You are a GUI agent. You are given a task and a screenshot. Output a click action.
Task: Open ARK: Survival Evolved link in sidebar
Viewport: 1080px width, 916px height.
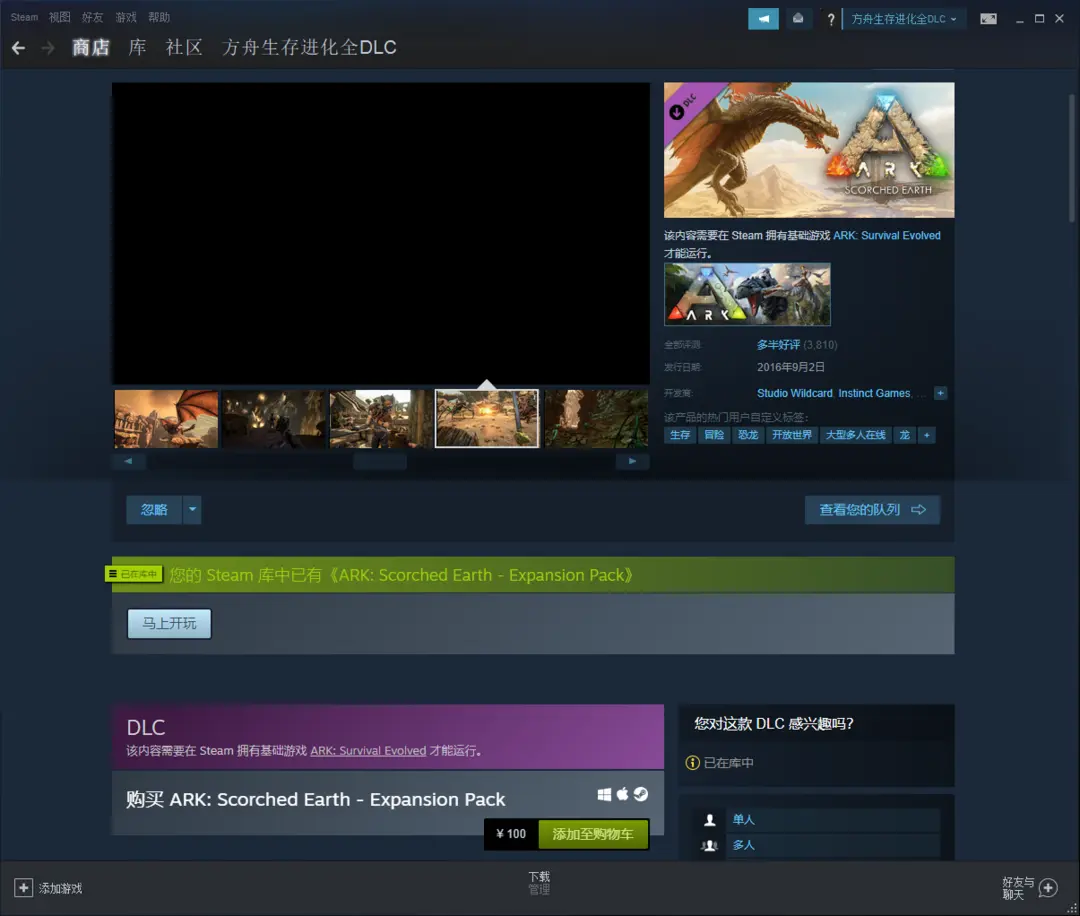pos(886,236)
